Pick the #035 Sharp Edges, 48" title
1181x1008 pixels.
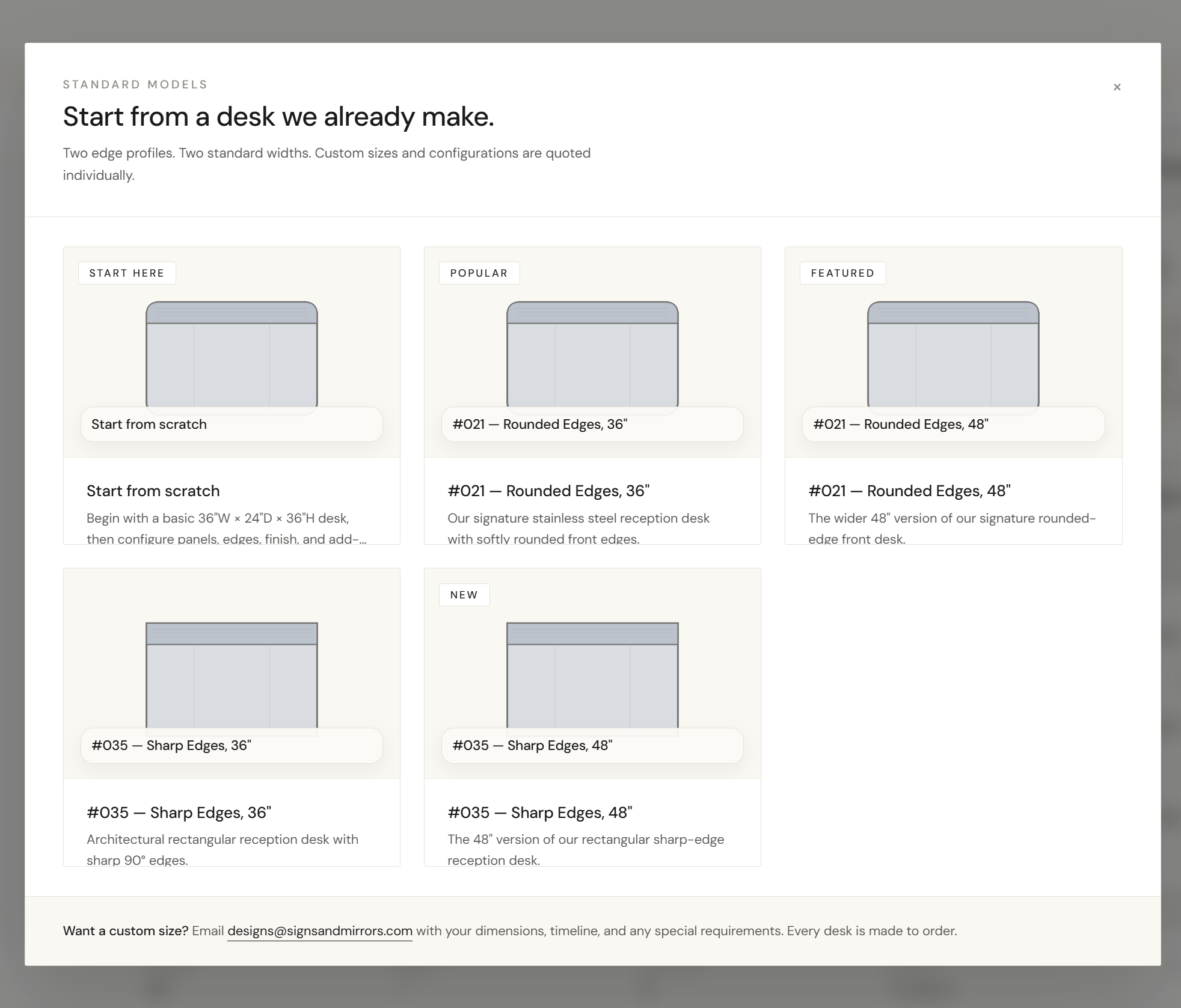pyautogui.click(x=539, y=813)
